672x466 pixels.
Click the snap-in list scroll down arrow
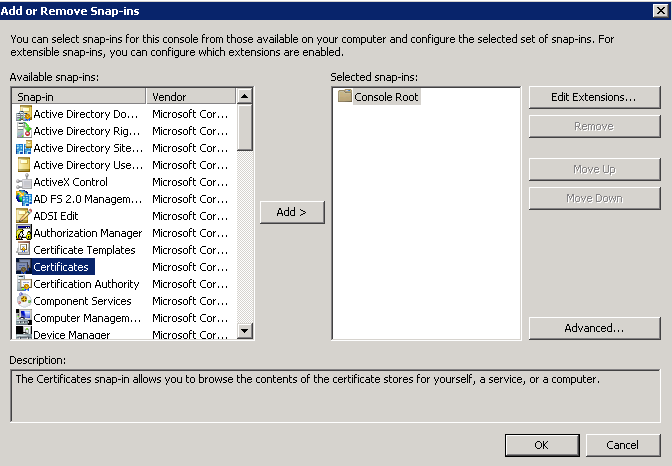(244, 331)
